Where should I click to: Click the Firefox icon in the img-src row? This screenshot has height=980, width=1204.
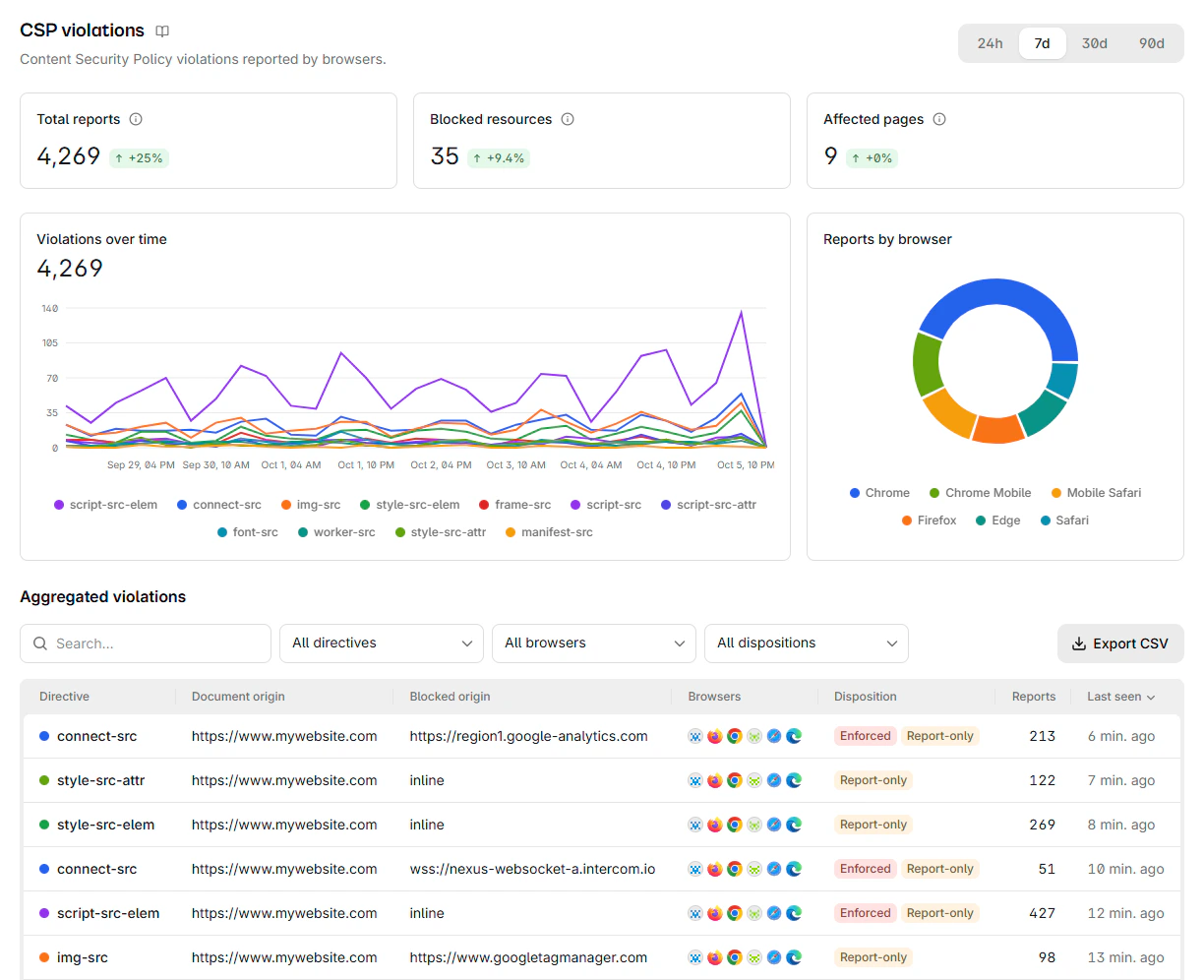pyautogui.click(x=715, y=957)
